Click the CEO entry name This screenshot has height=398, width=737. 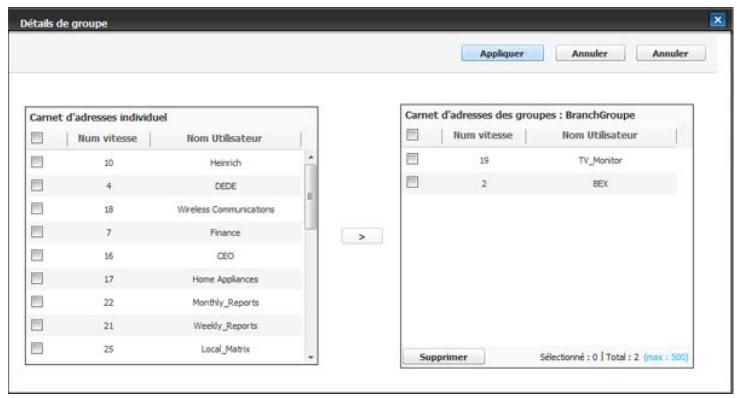pyautogui.click(x=225, y=256)
